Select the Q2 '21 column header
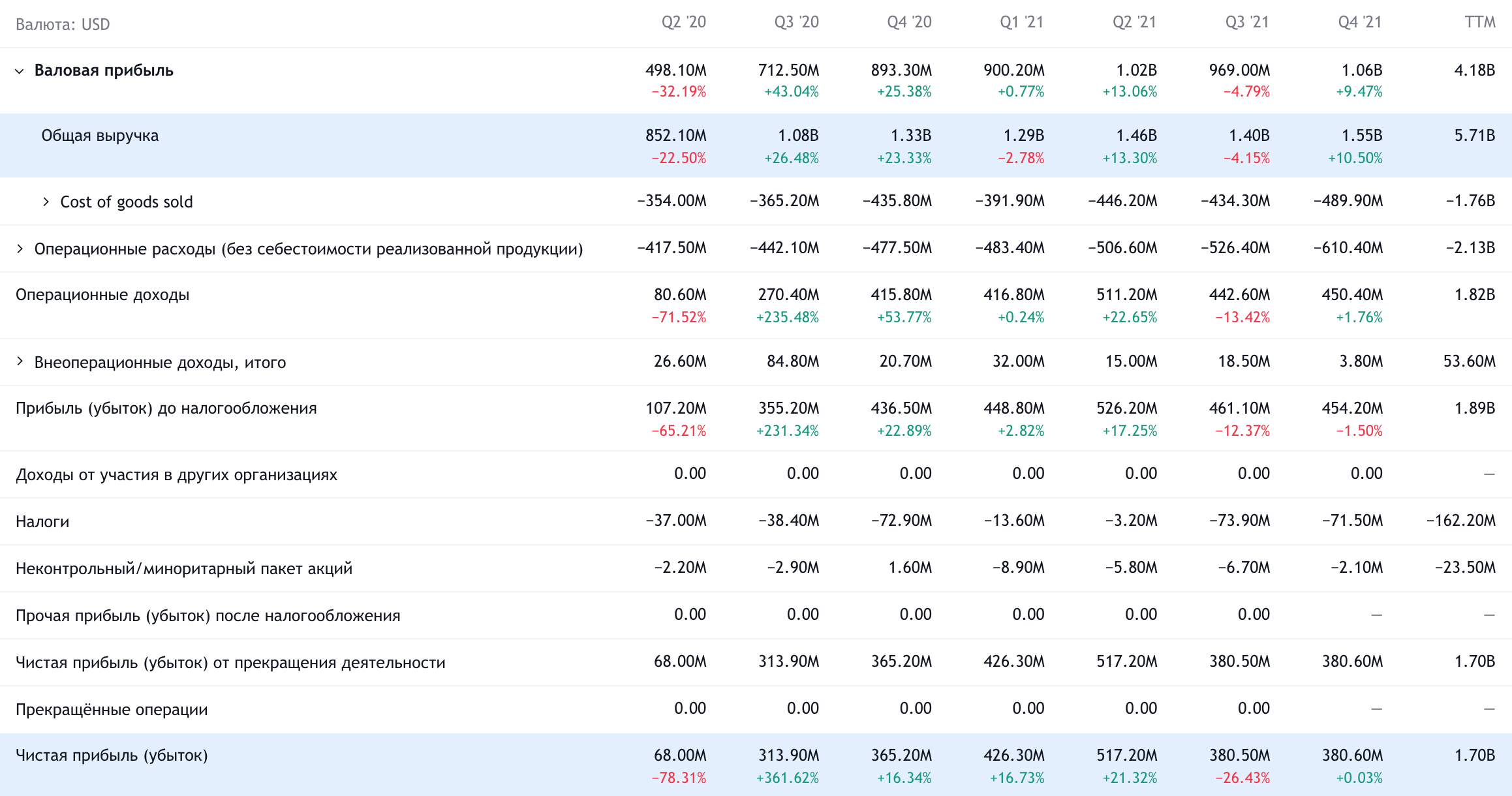Viewport: 1512px width, 796px height. pyautogui.click(x=1134, y=23)
